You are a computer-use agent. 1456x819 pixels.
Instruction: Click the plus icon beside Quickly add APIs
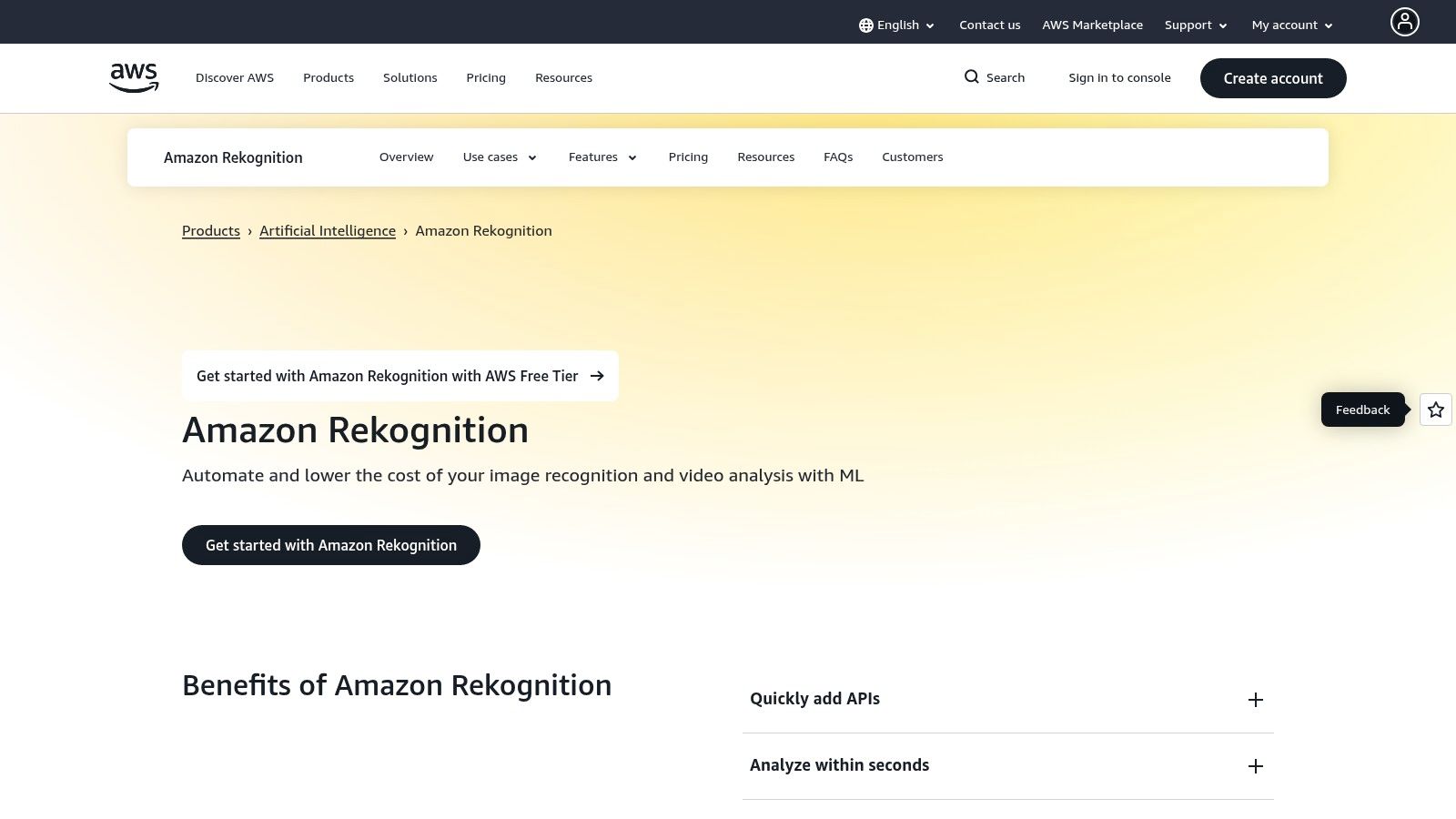[x=1256, y=700]
